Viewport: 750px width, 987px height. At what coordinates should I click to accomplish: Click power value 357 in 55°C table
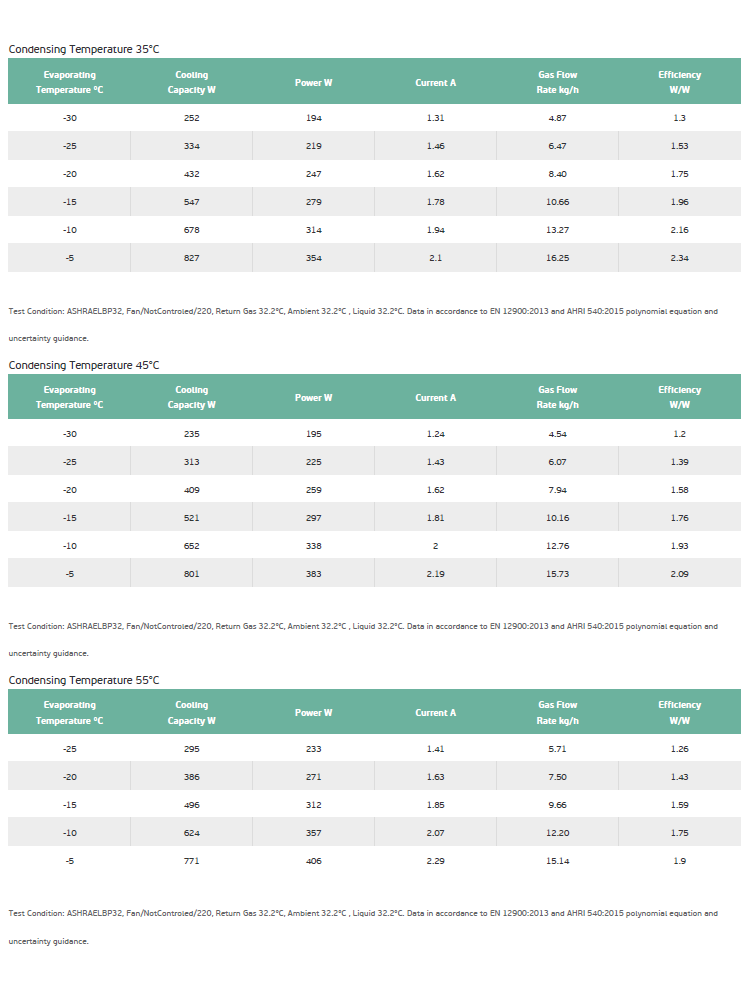pos(314,833)
